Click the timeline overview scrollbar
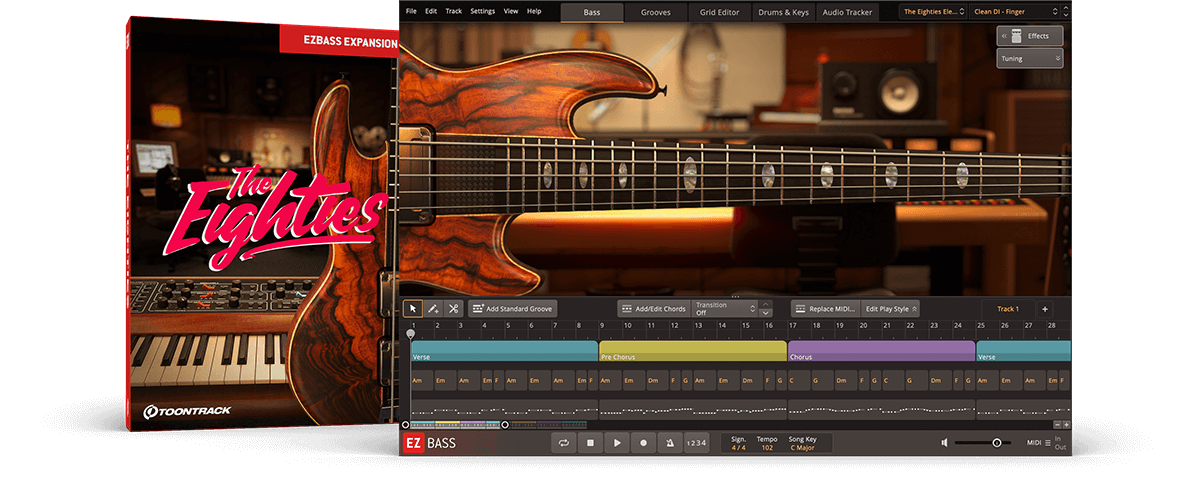The image size is (1200, 488). click(456, 425)
